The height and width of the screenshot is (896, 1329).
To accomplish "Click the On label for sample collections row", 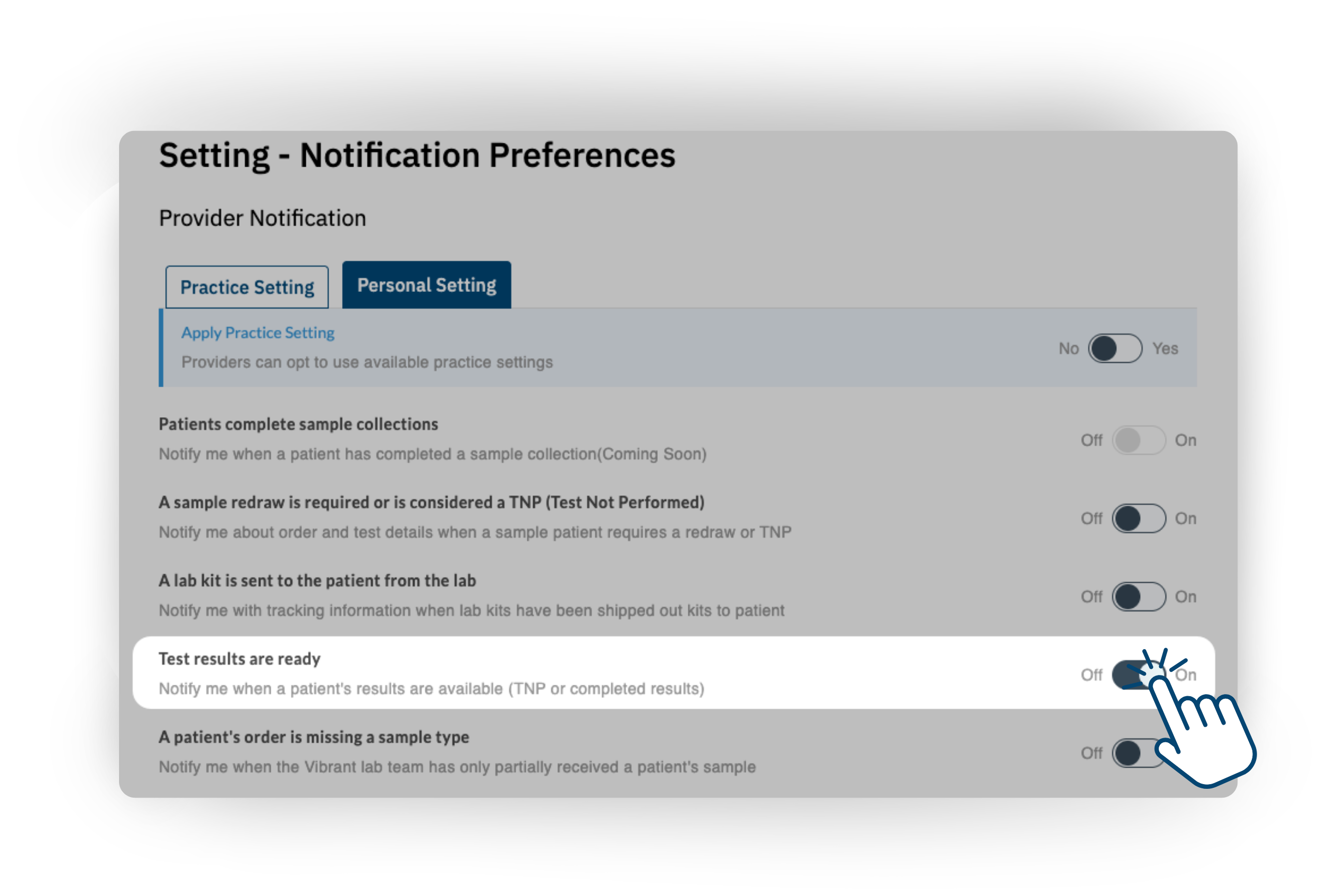I will tap(1186, 440).
